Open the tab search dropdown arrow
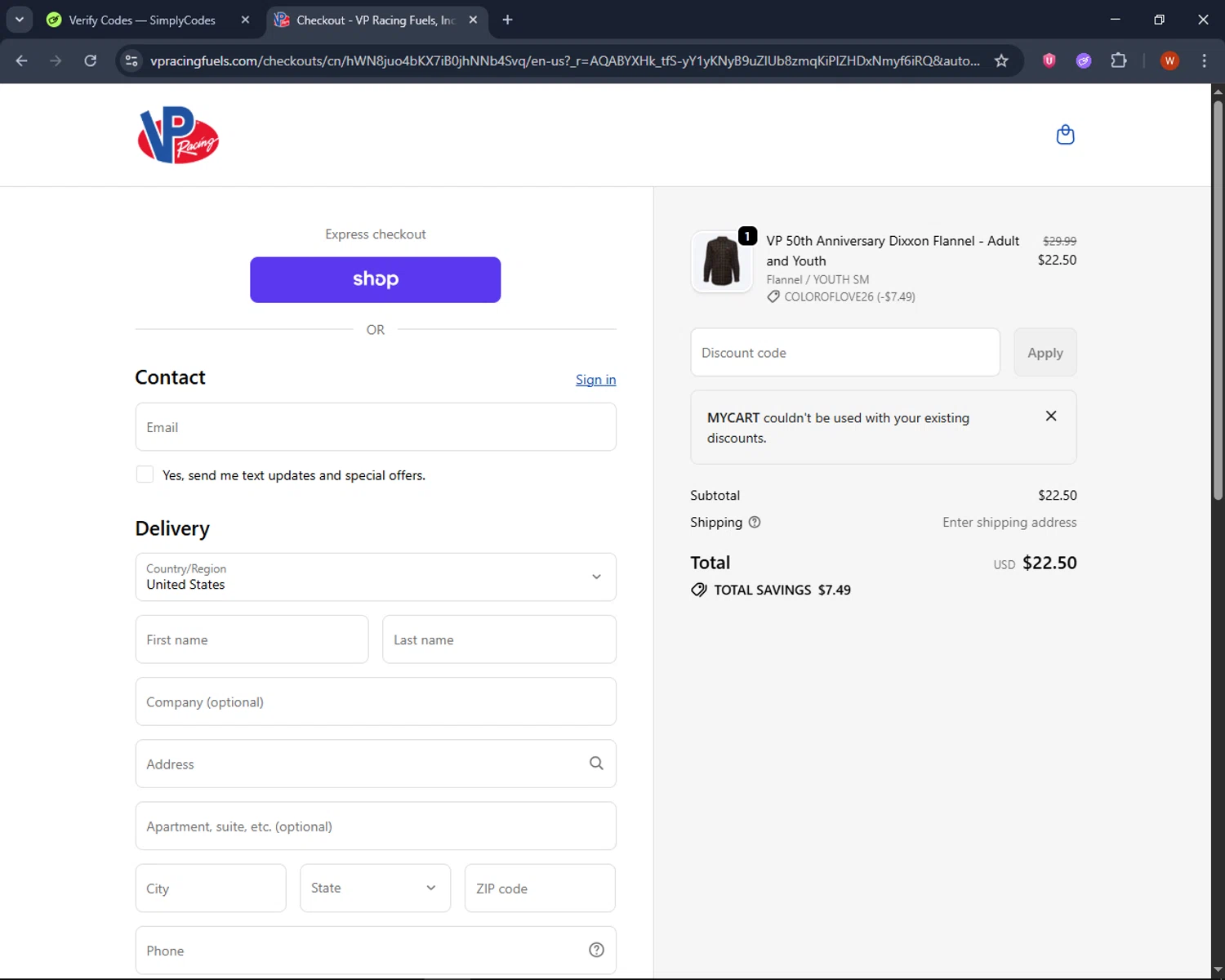Viewport: 1225px width, 980px height. (19, 20)
